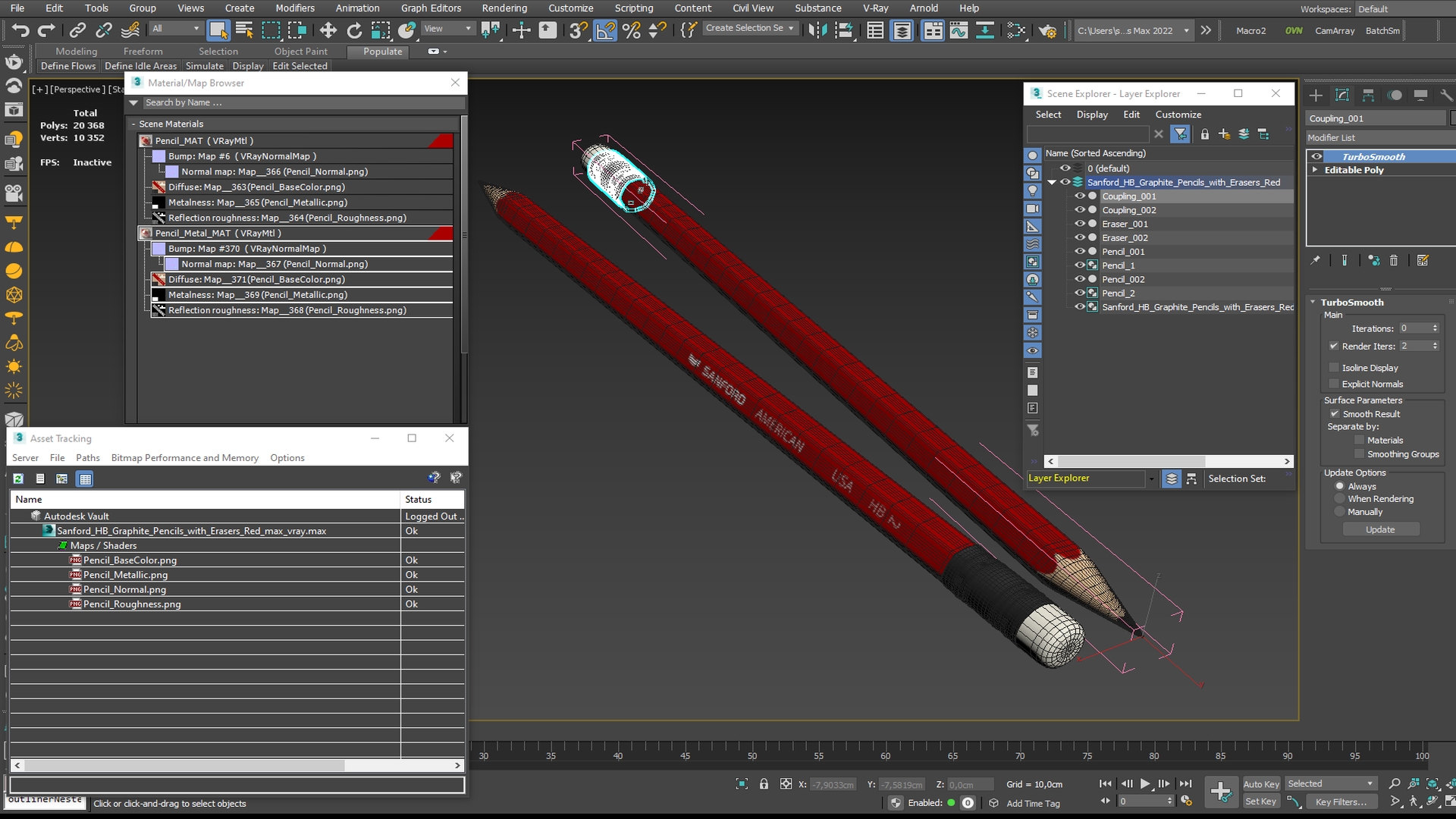The width and height of the screenshot is (1456, 819).
Task: Open Customize menu in Scene Explorer
Action: point(1178,115)
